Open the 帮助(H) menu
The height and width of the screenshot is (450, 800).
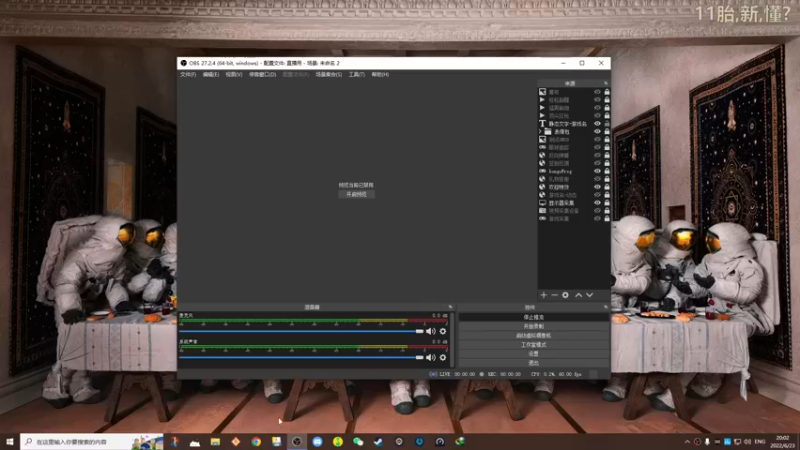pyautogui.click(x=380, y=74)
